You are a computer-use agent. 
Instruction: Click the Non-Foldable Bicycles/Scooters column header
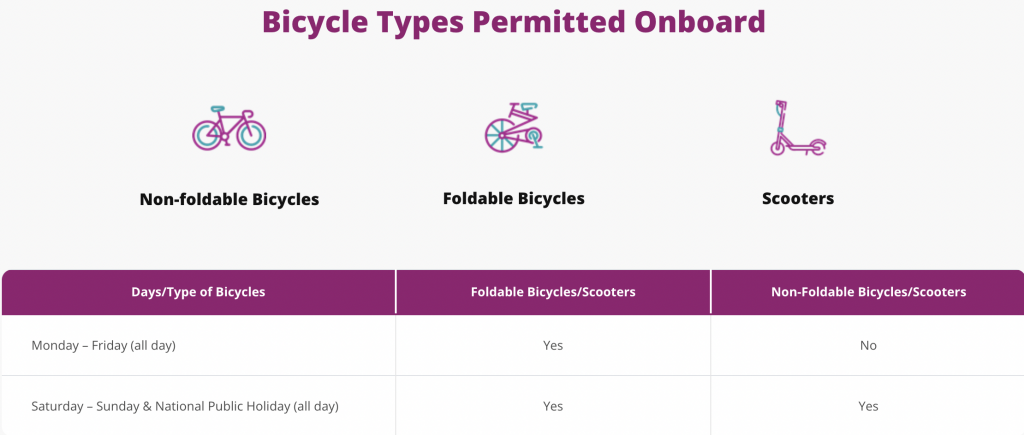tap(868, 292)
